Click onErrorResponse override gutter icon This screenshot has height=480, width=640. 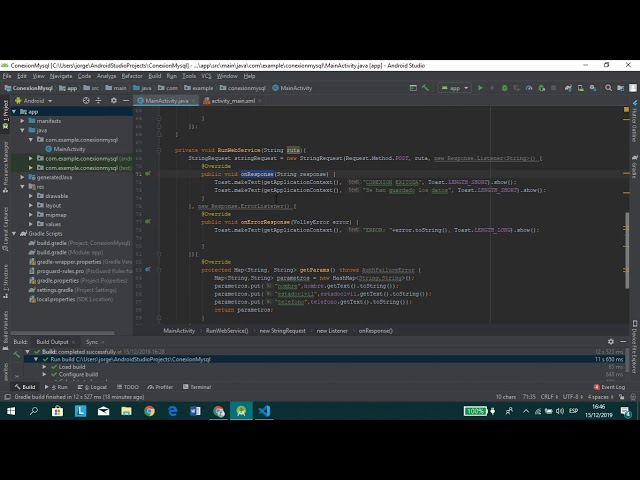click(x=148, y=222)
